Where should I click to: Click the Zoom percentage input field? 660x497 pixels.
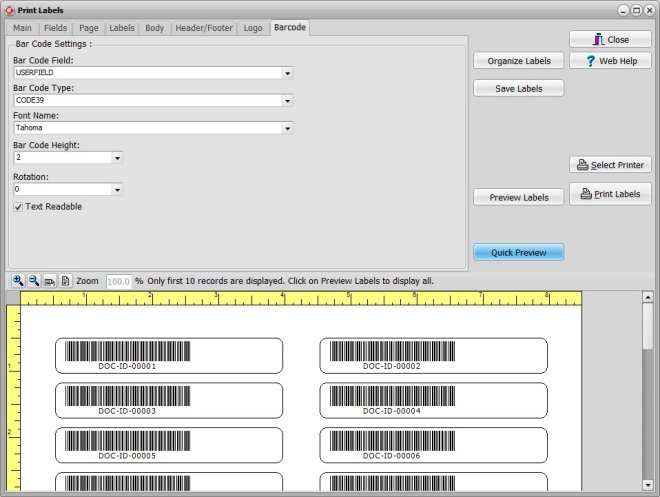coord(118,282)
